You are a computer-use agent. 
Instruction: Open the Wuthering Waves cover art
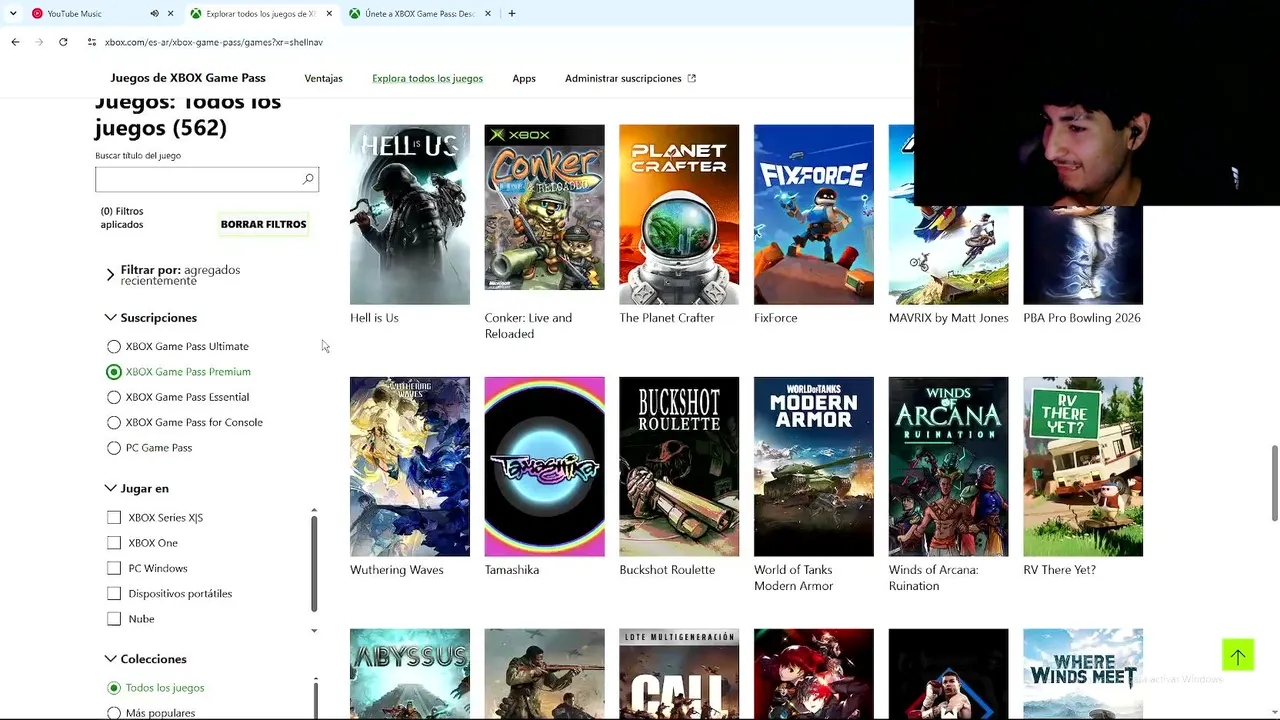pyautogui.click(x=410, y=467)
